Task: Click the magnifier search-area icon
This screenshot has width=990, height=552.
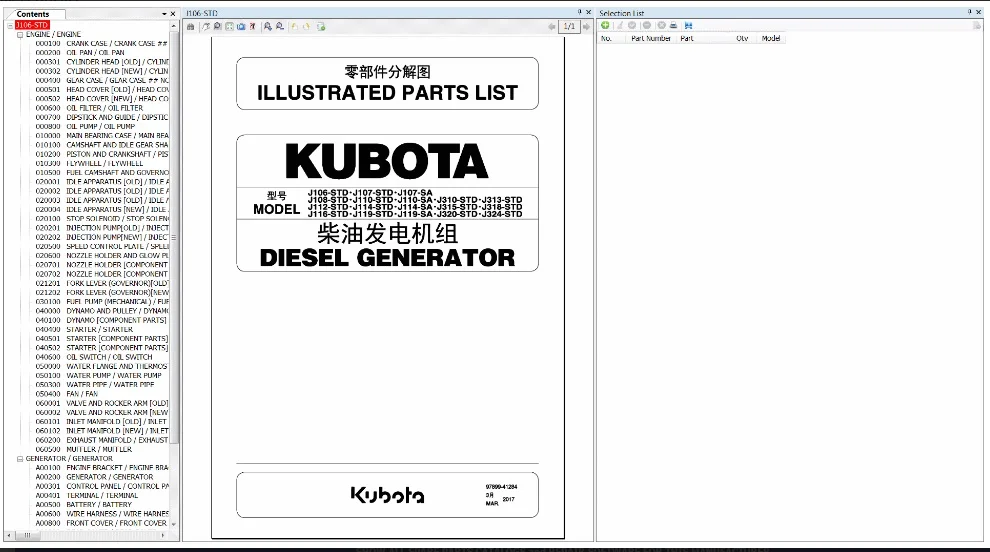Action: (x=217, y=27)
